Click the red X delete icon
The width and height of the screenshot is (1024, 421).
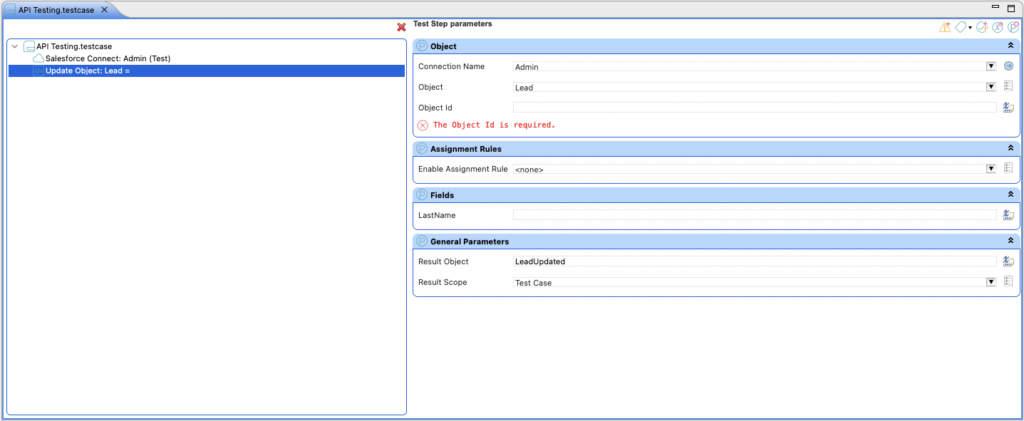[x=402, y=27]
